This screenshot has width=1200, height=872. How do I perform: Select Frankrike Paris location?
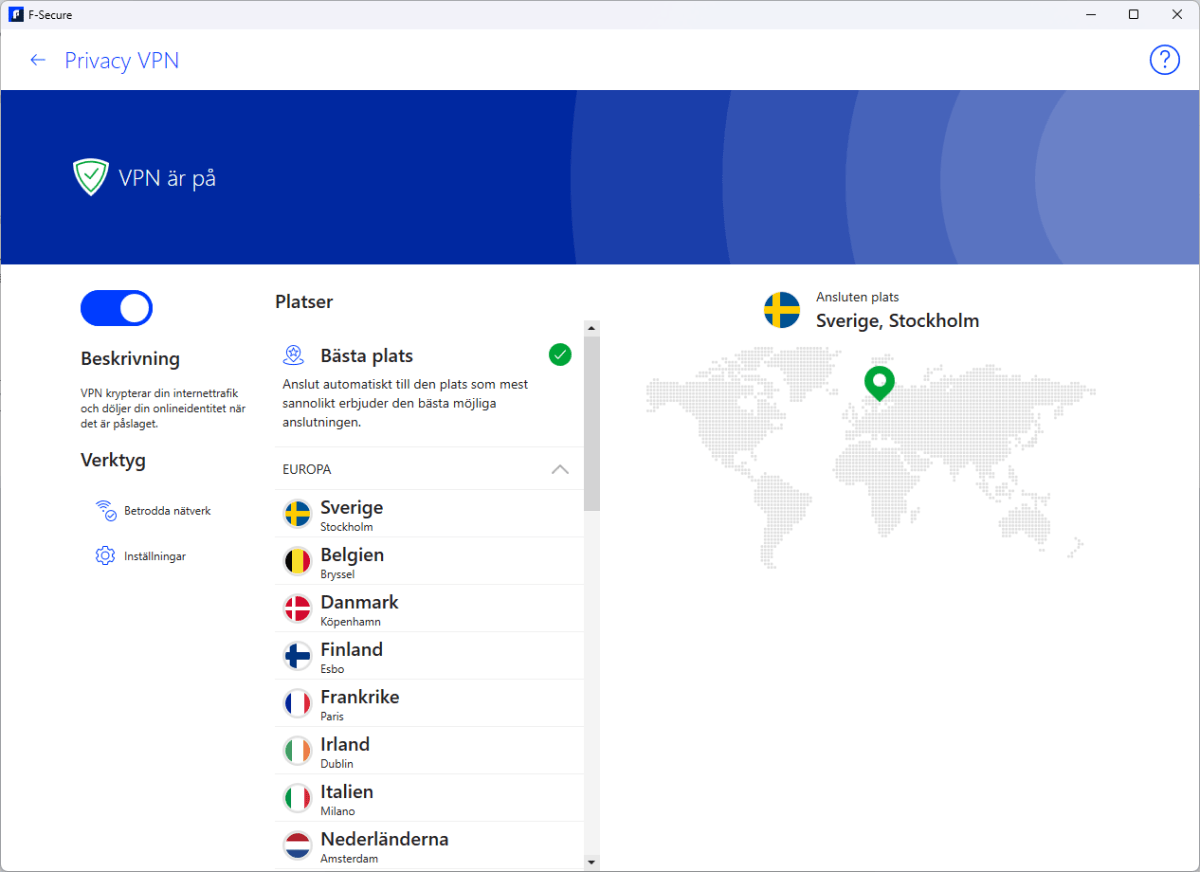pos(429,704)
